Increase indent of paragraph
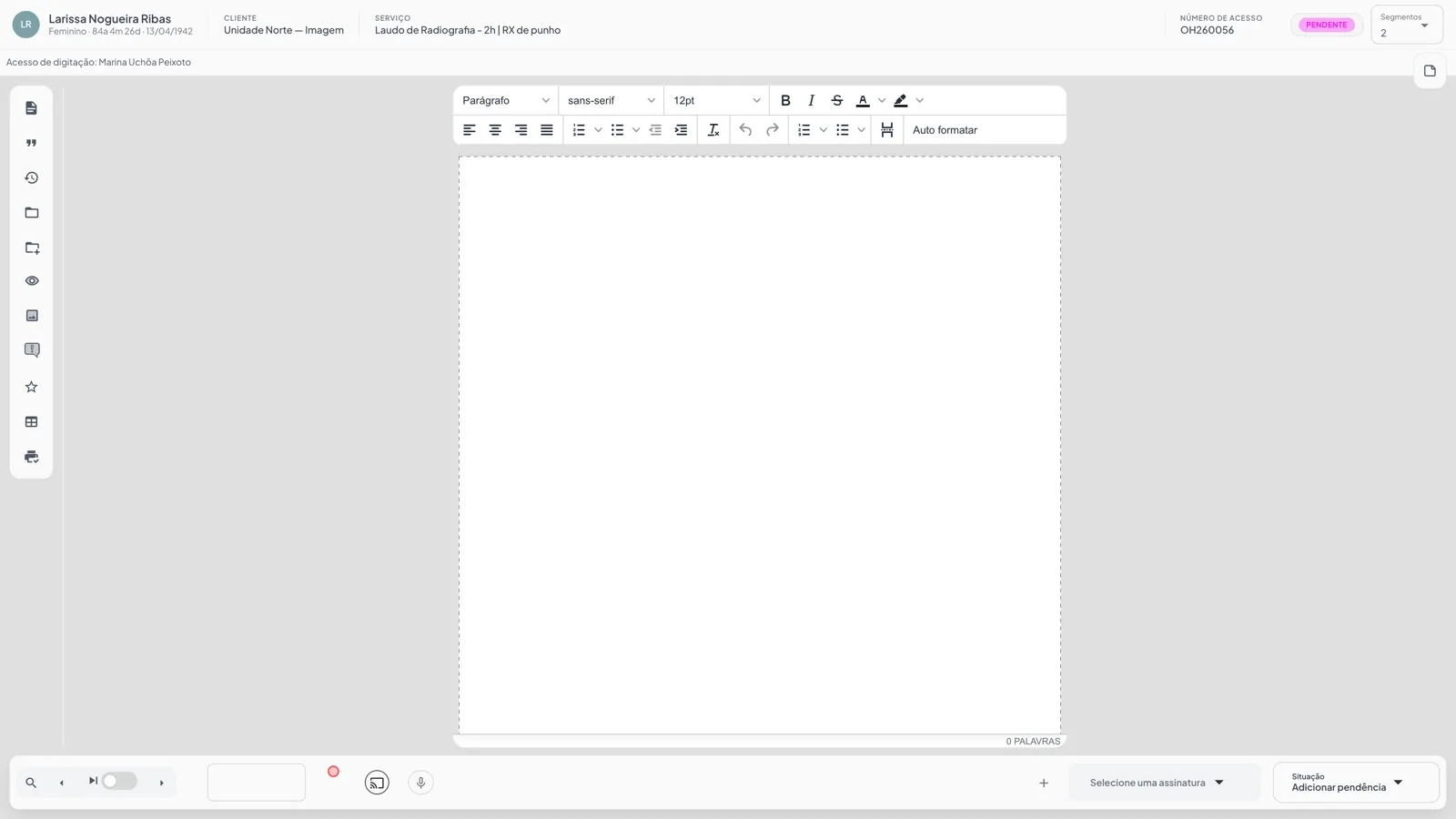 (681, 130)
